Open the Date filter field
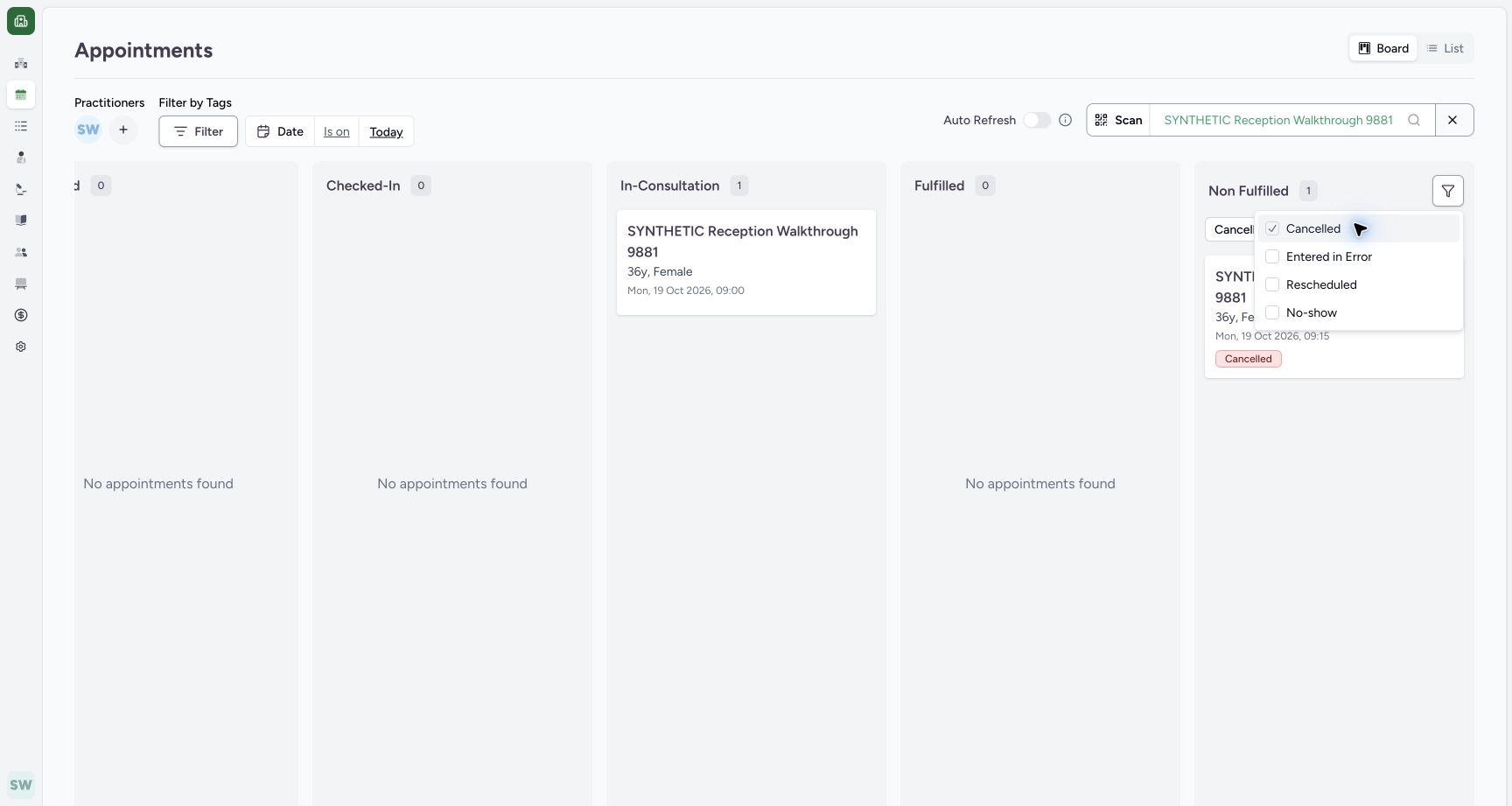The width and height of the screenshot is (1512, 806). (280, 131)
